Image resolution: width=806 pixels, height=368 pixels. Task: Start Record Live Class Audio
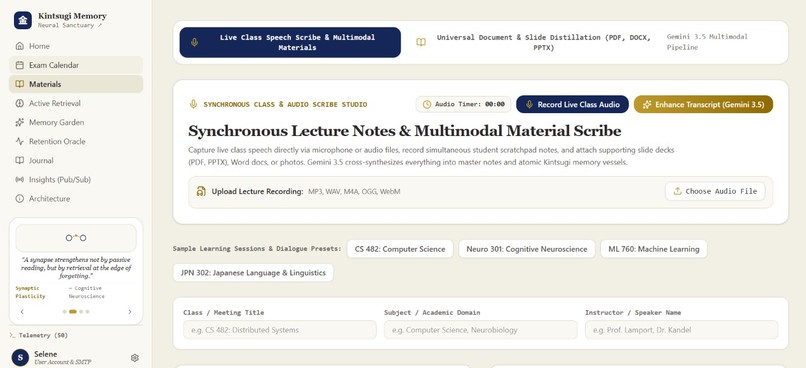click(572, 104)
